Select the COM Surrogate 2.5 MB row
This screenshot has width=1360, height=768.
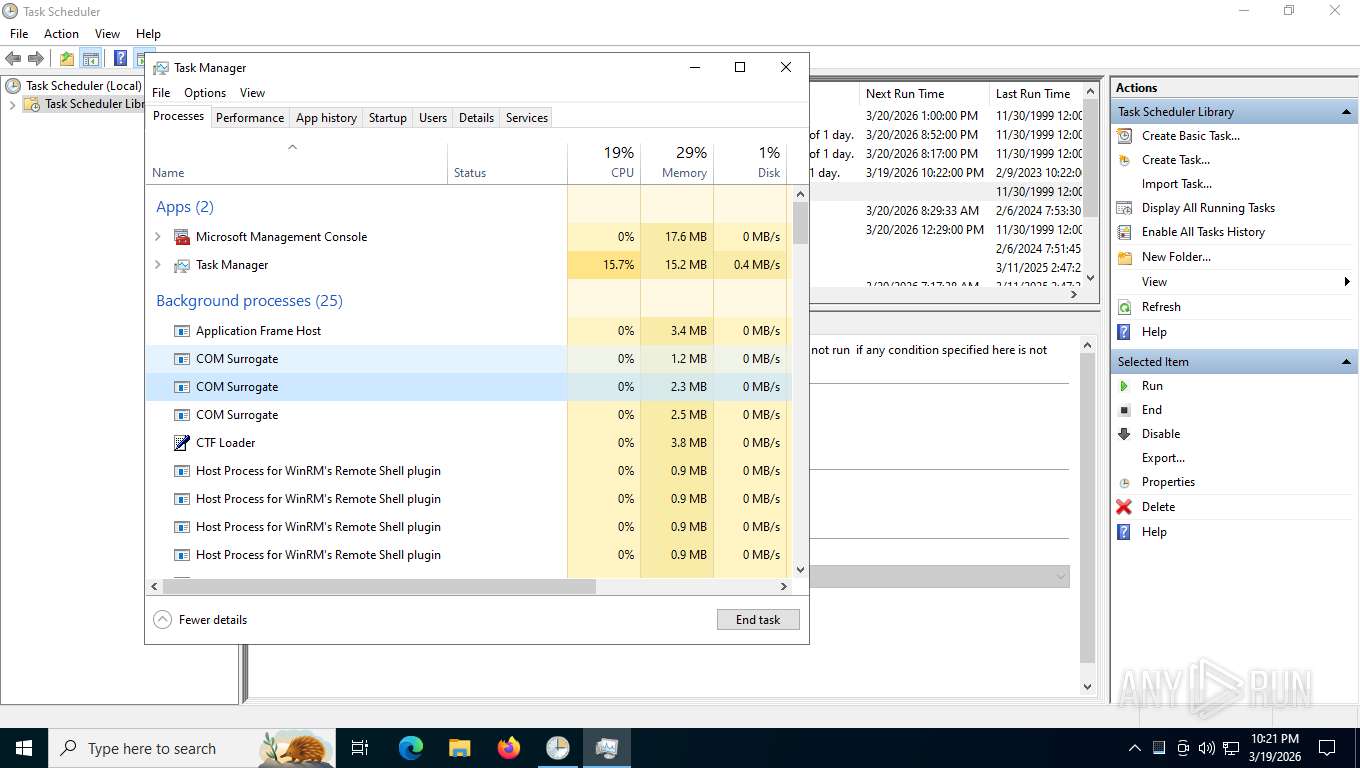coord(467,415)
